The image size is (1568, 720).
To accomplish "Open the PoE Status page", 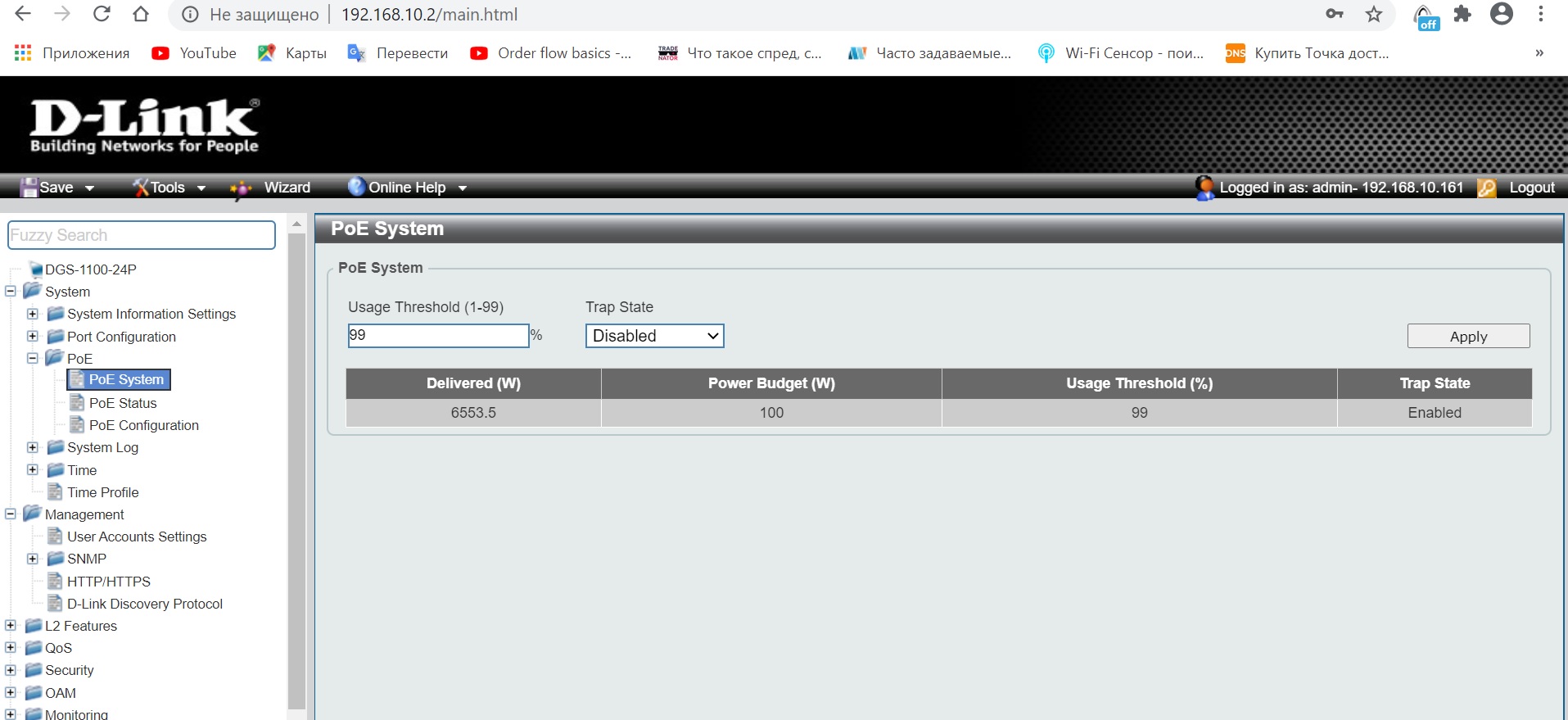I will click(x=123, y=403).
